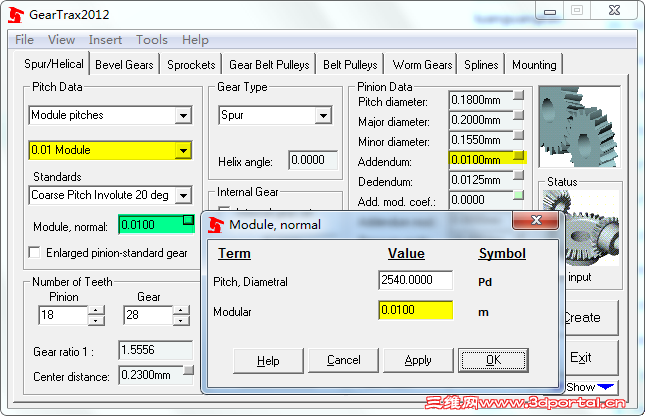Click the teal gear pair preview image
The height and width of the screenshot is (416, 645).
[579, 127]
